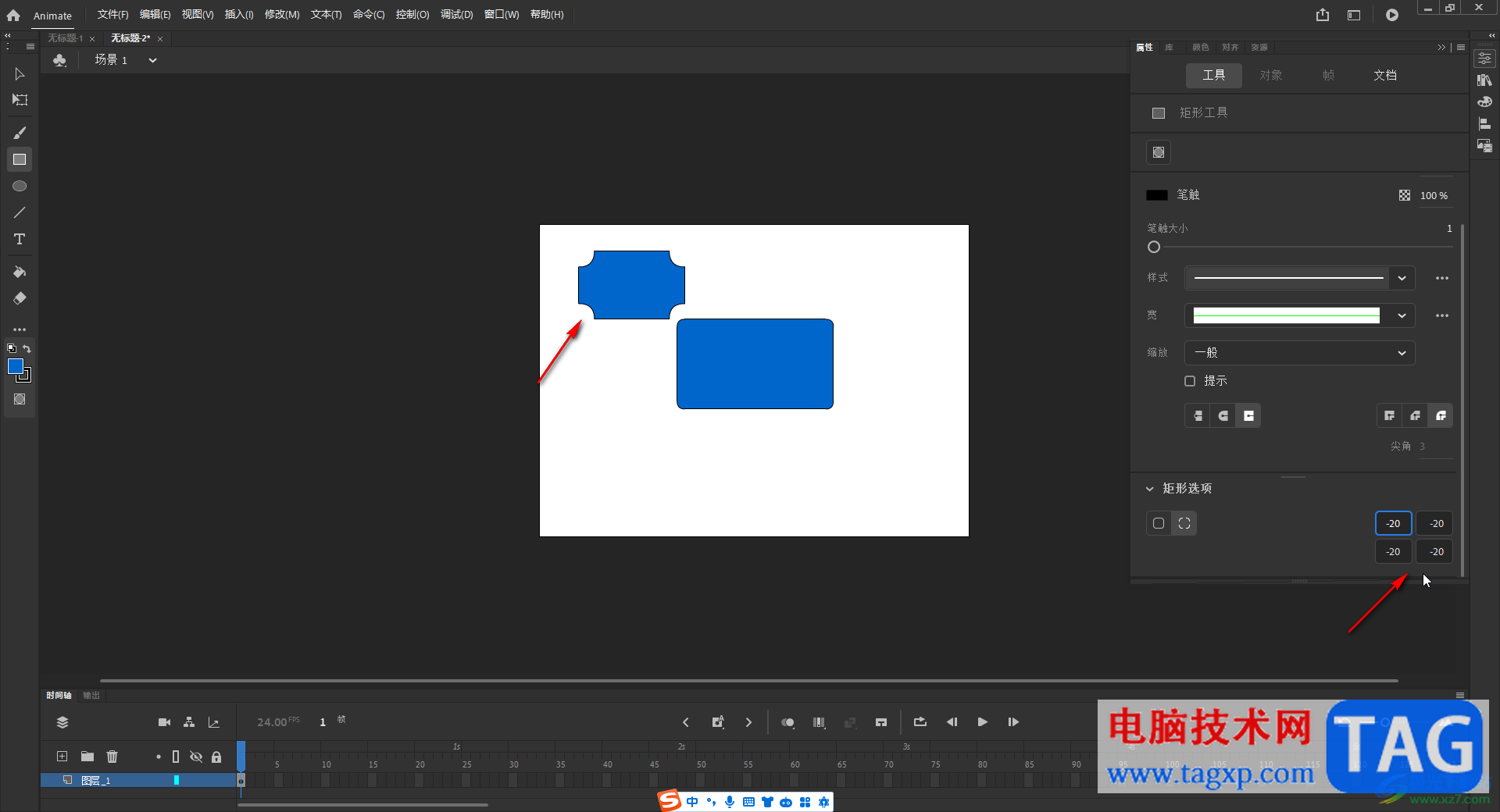This screenshot has height=812, width=1500.
Task: Enable the 提示 hinting checkbox
Action: pos(1190,381)
